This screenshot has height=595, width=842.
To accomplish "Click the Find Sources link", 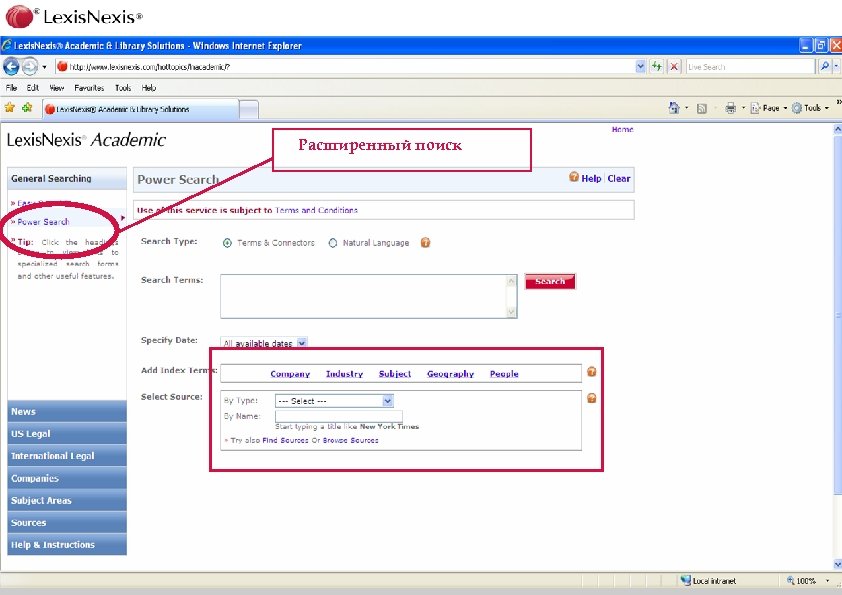I will coord(285,440).
